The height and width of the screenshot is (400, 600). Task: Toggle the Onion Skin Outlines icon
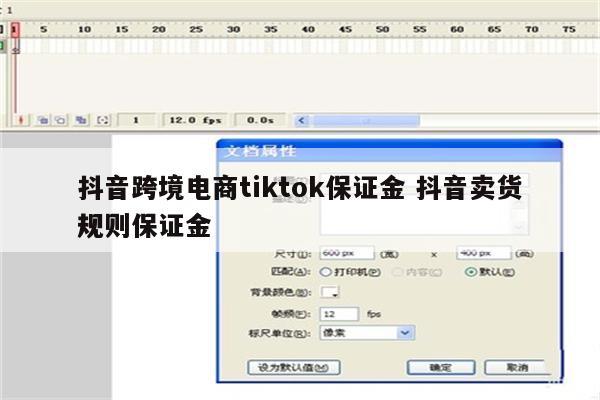click(60, 120)
